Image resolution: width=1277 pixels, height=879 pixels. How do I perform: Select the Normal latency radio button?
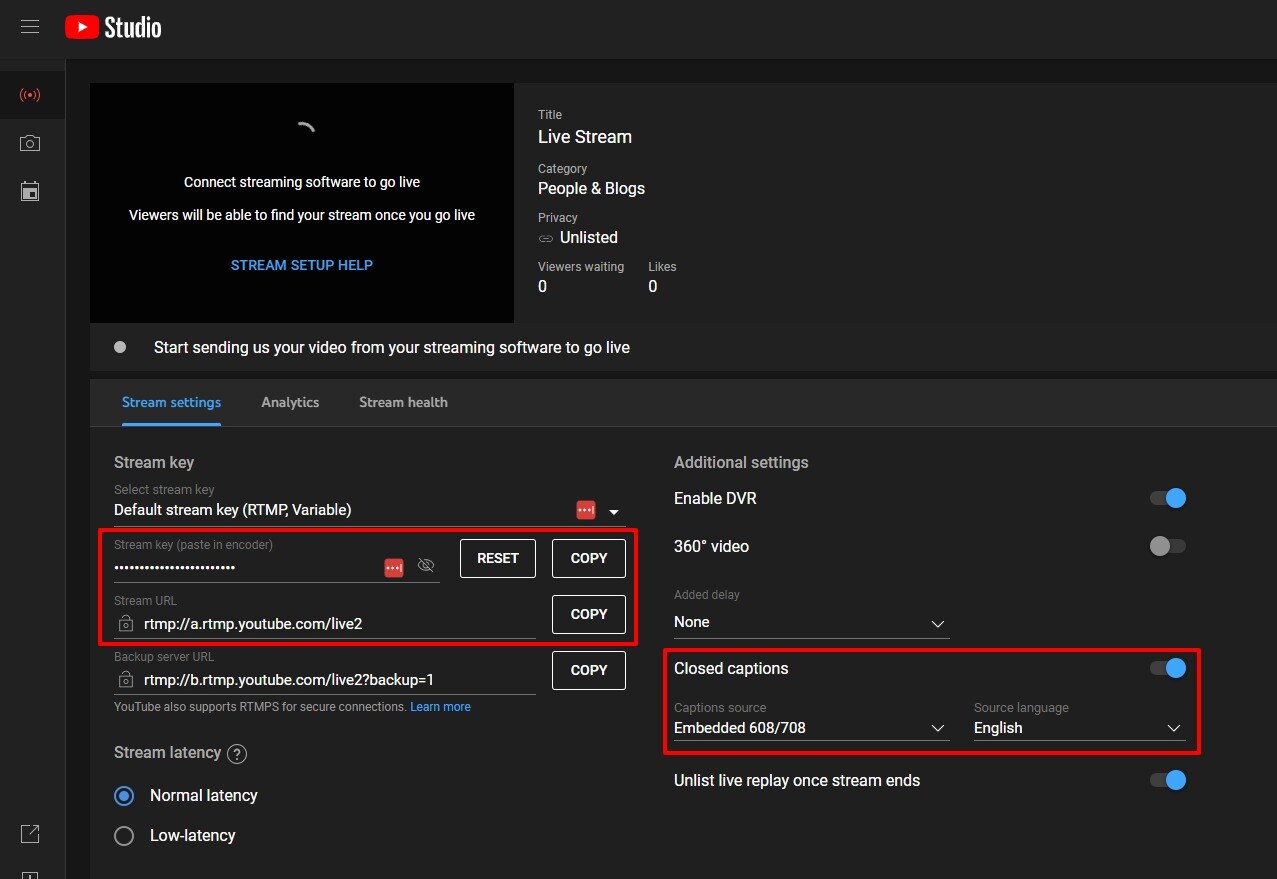pyautogui.click(x=124, y=796)
